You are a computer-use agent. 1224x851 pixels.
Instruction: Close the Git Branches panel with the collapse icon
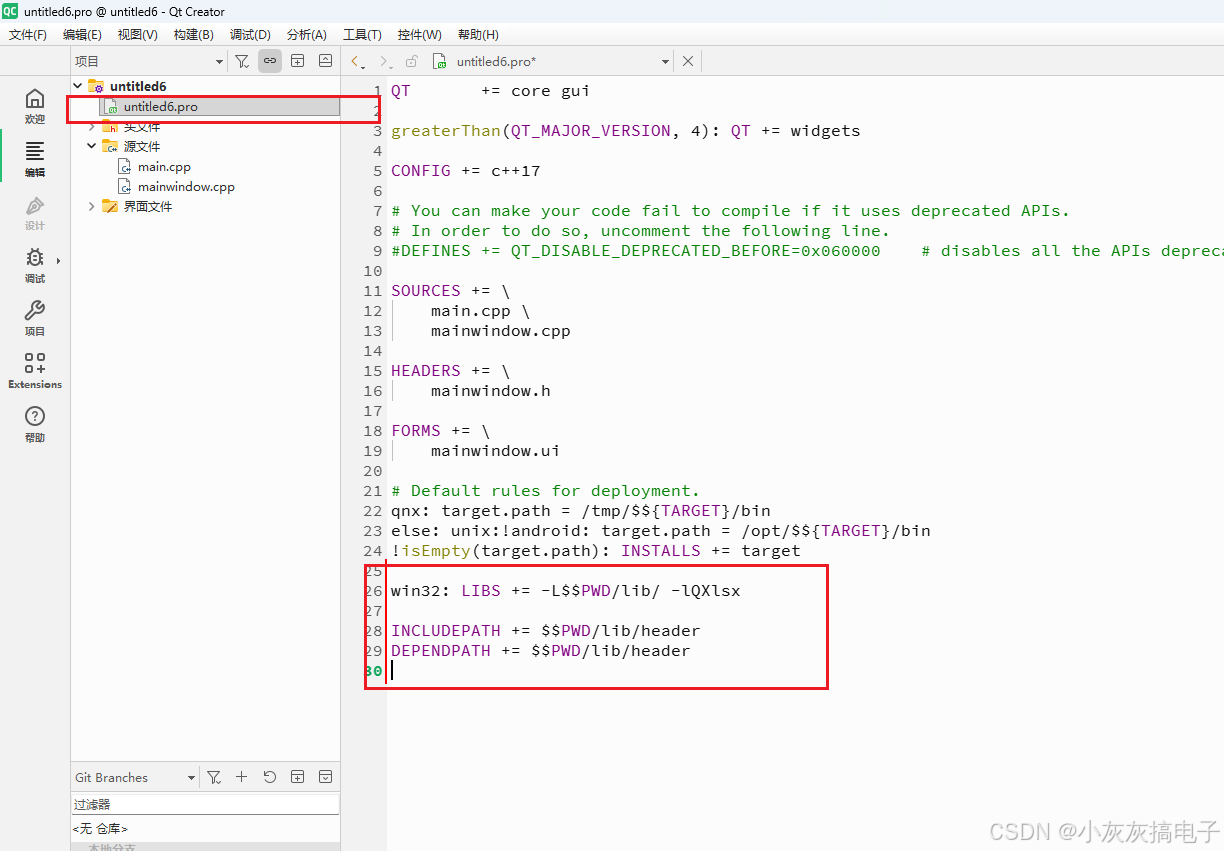(325, 777)
